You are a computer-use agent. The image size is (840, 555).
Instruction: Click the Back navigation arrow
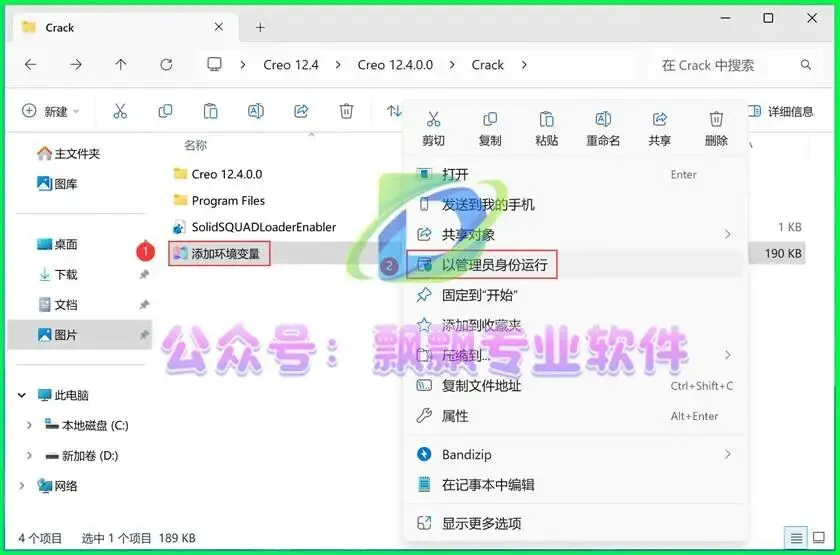(x=31, y=65)
